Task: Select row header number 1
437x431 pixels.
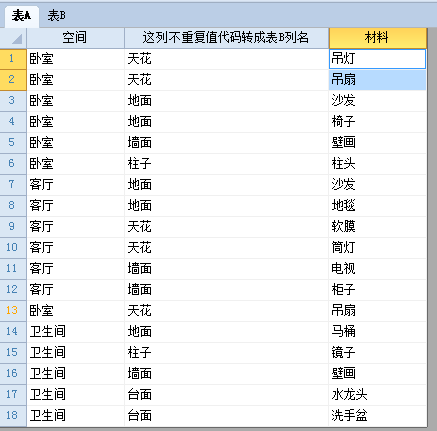Action: pyautogui.click(x=13, y=59)
